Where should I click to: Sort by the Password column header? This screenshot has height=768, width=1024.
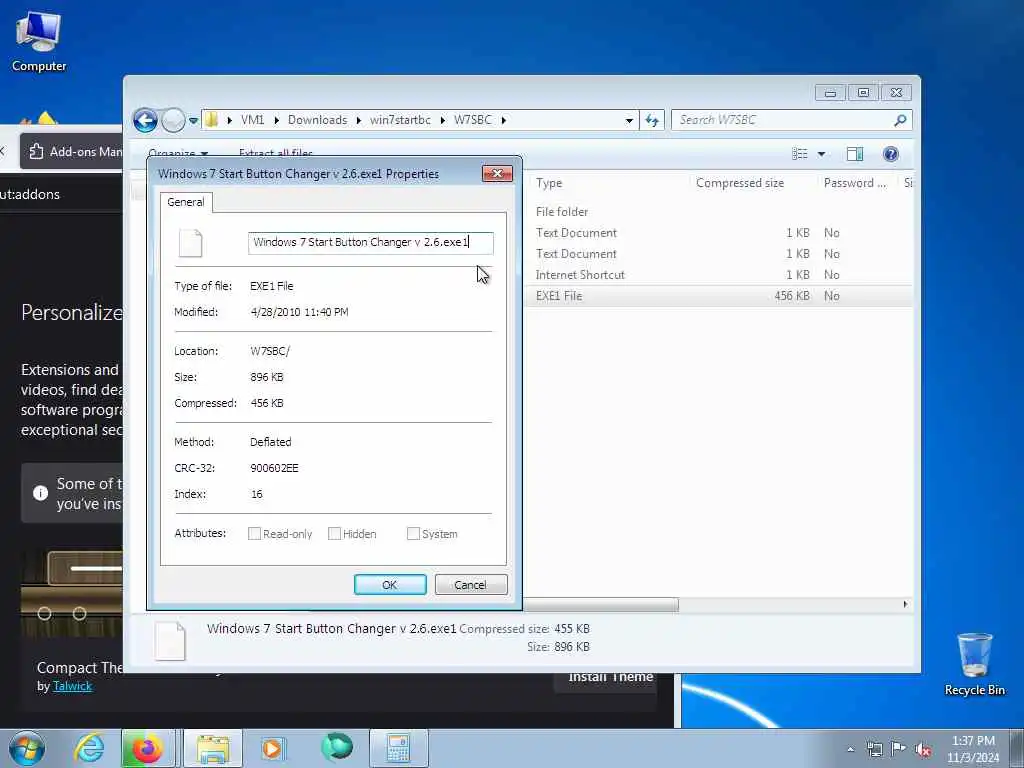pyautogui.click(x=855, y=184)
